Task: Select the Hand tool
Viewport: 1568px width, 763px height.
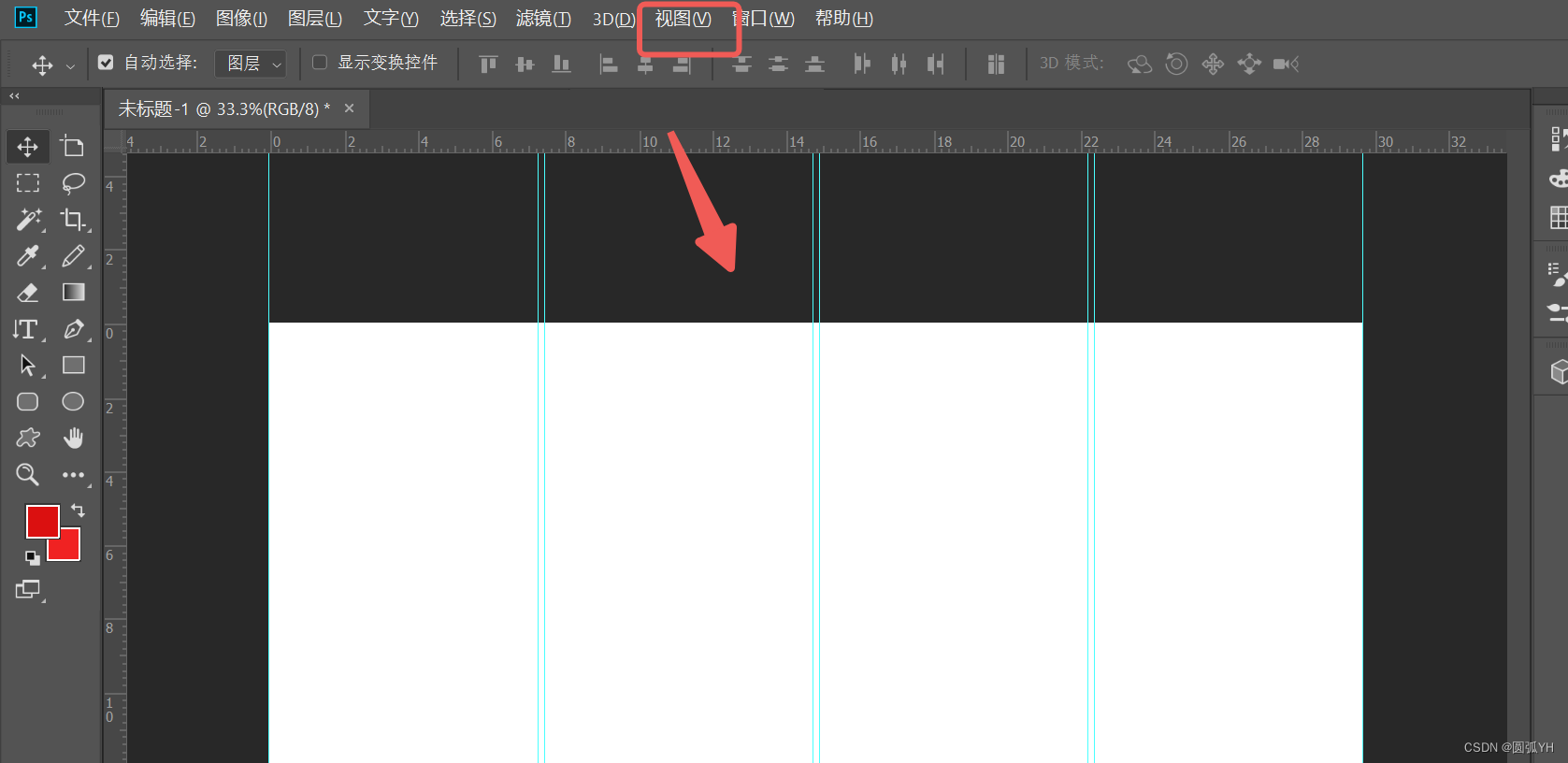Action: 73,439
